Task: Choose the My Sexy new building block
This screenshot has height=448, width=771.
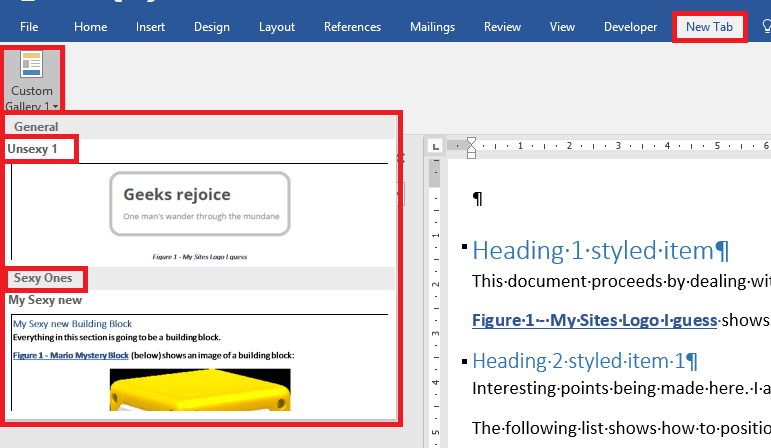Action: pos(45,299)
